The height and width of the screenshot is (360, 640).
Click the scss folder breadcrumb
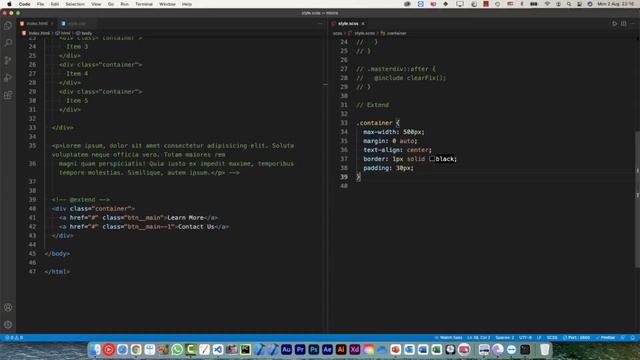(x=338, y=33)
